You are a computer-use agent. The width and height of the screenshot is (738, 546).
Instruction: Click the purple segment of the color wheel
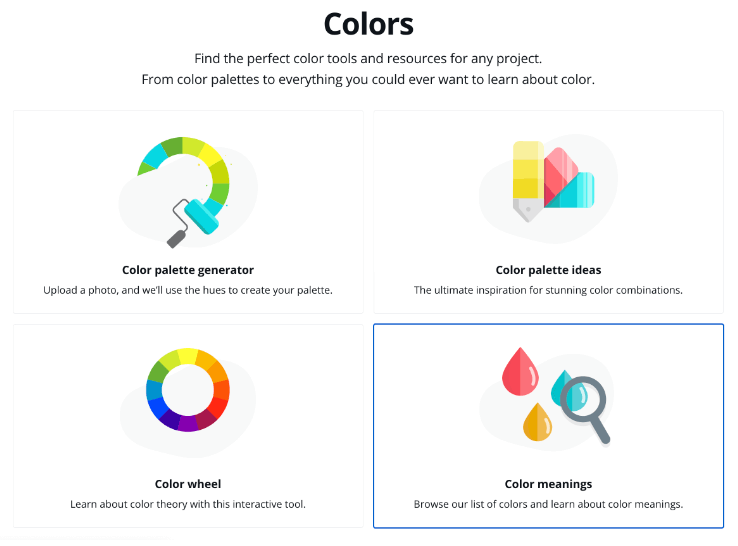coord(187,423)
